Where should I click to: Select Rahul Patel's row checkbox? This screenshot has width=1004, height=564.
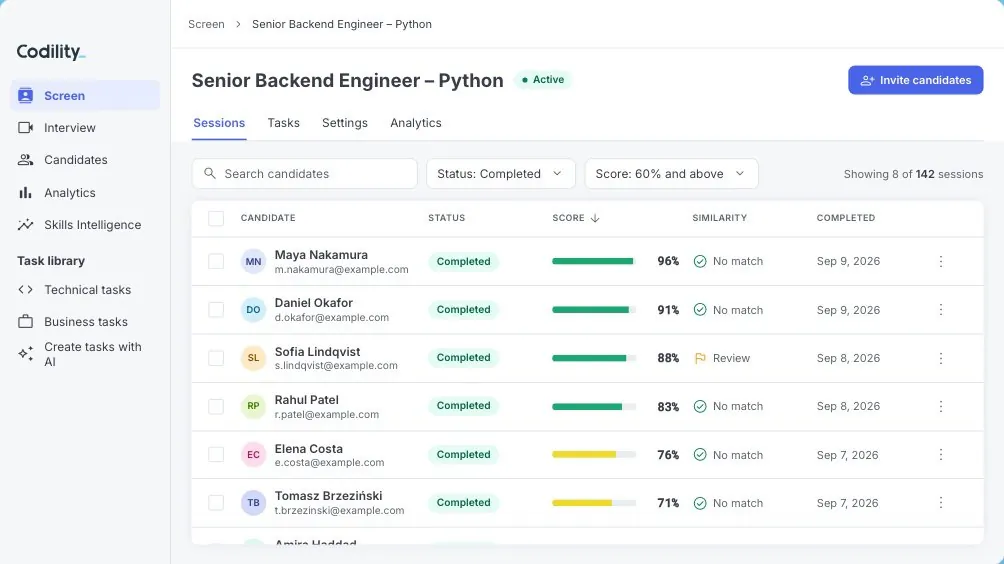click(x=216, y=407)
